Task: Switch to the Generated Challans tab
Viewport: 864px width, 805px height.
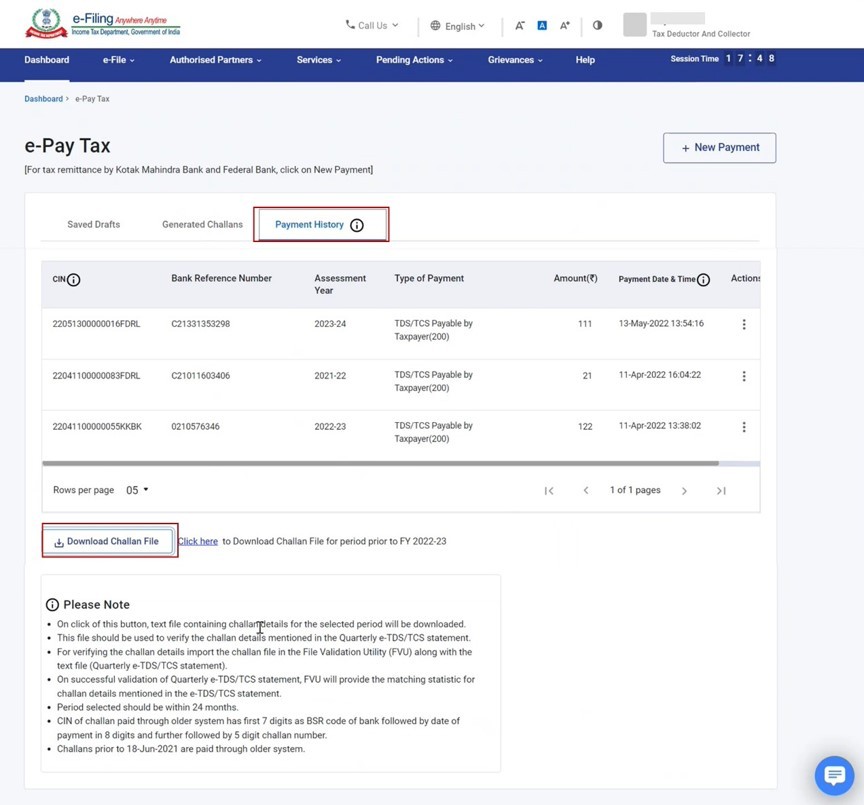Action: [x=202, y=225]
